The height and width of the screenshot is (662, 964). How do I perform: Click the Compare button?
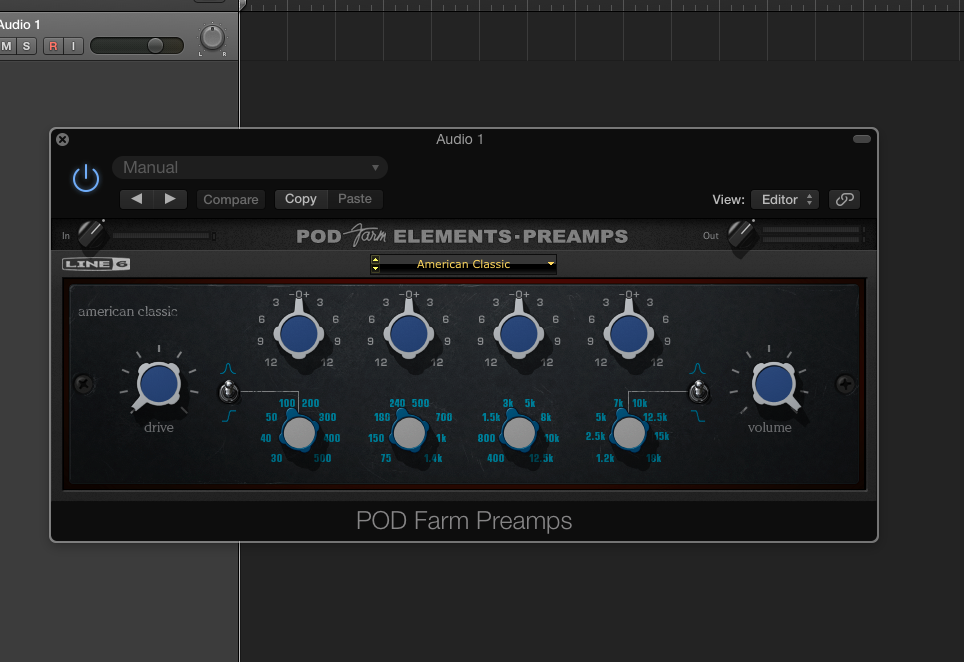231,199
